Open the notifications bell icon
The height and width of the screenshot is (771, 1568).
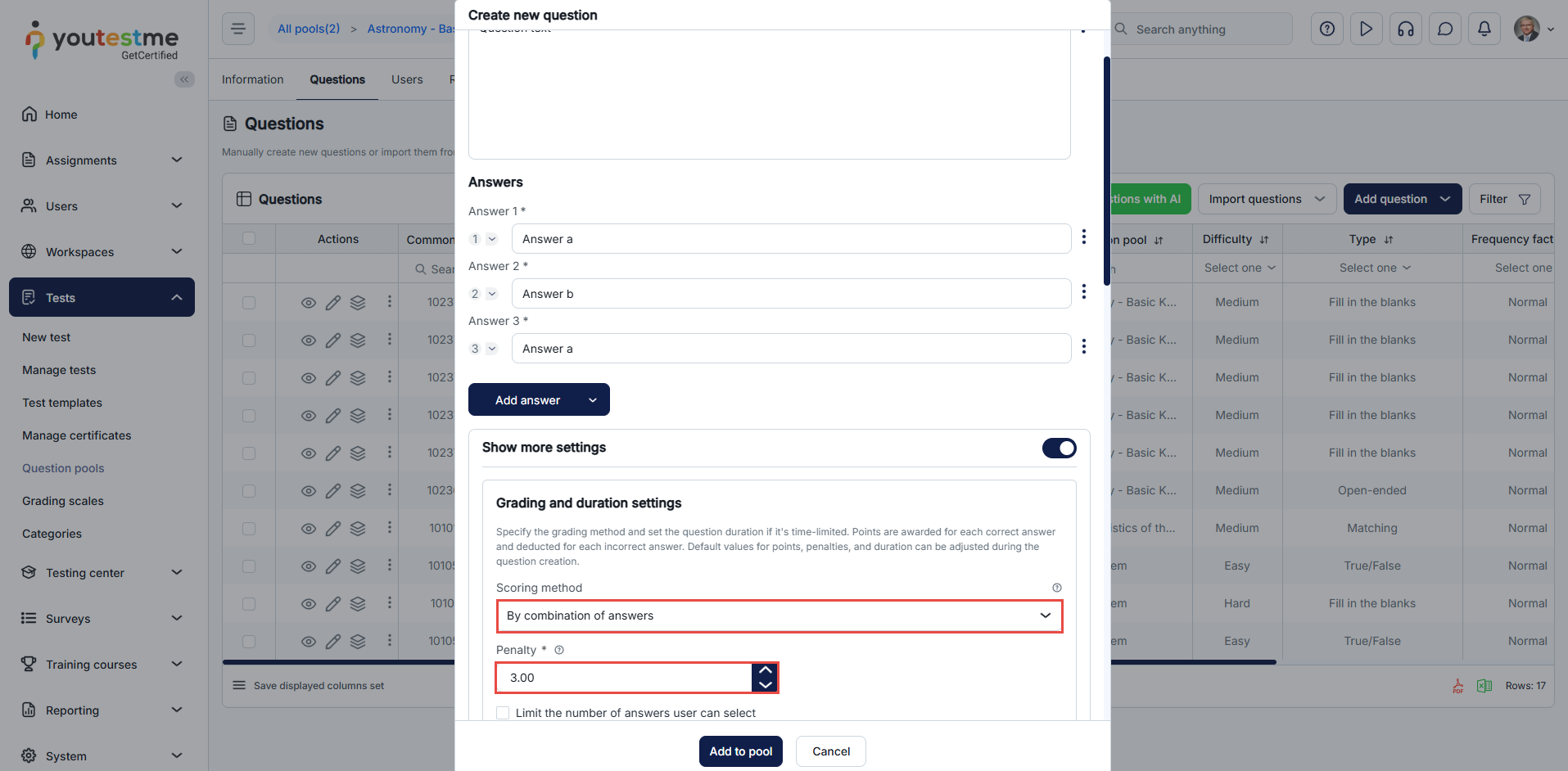tap(1484, 29)
